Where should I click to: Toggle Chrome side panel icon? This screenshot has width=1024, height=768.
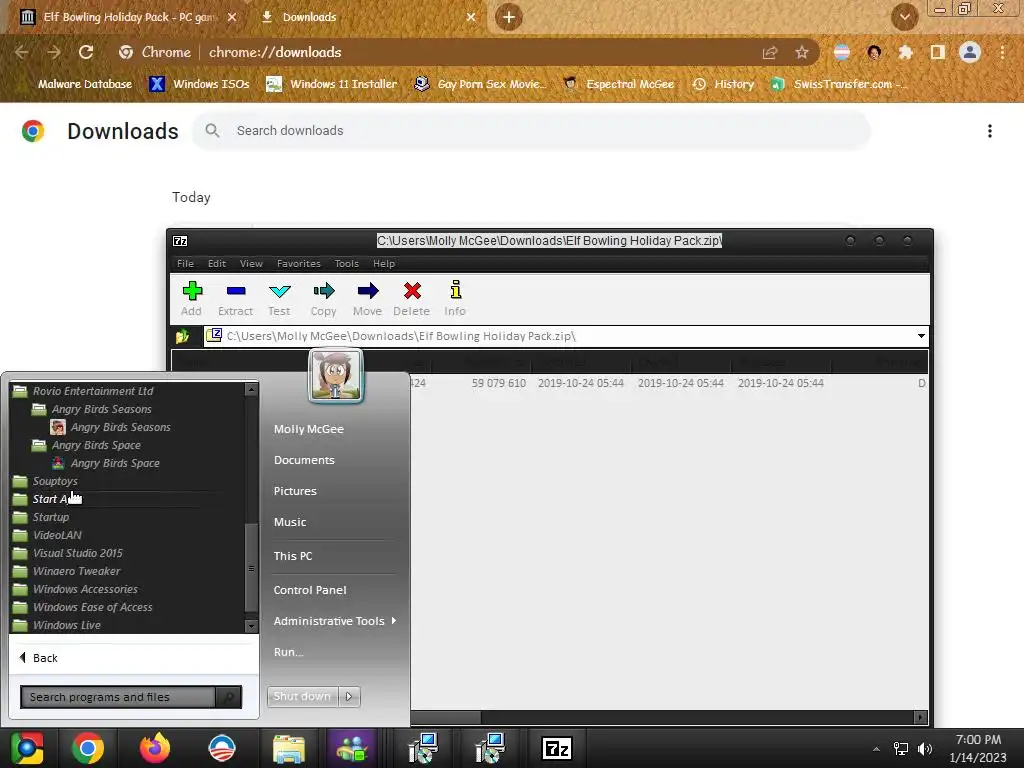[x=938, y=52]
